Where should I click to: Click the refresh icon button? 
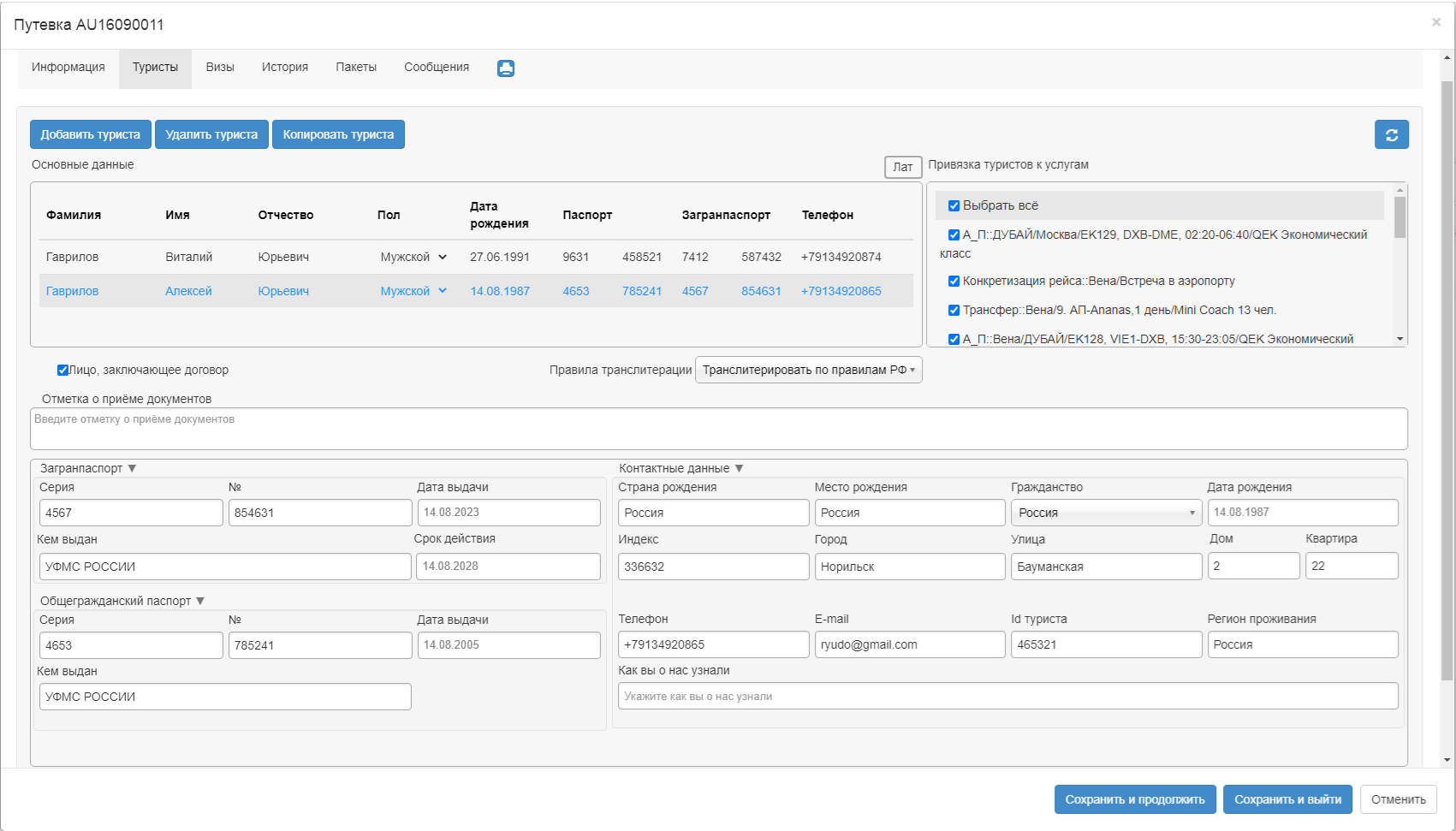pyautogui.click(x=1391, y=134)
